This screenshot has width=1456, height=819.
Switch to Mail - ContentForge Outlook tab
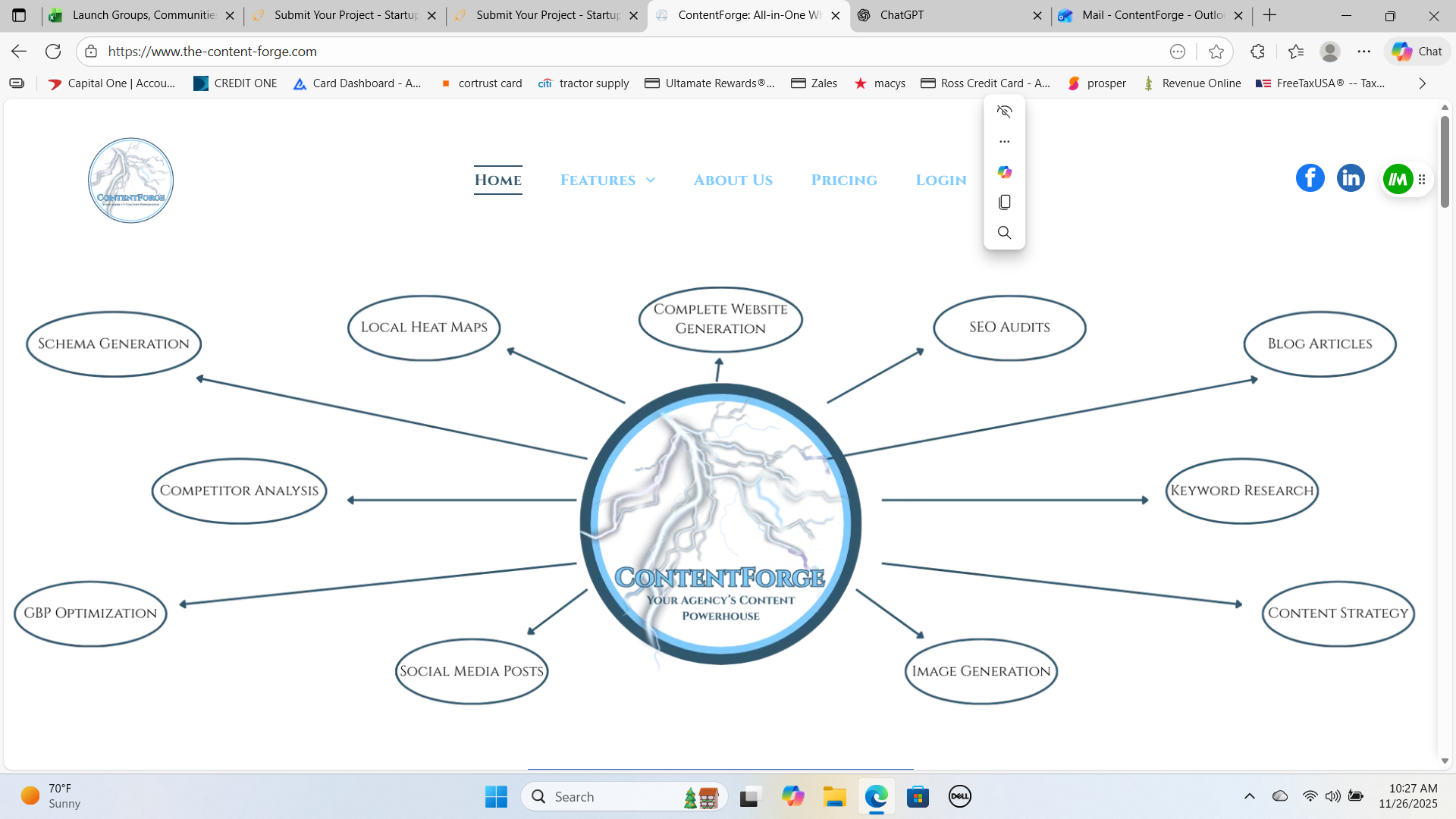(x=1153, y=15)
